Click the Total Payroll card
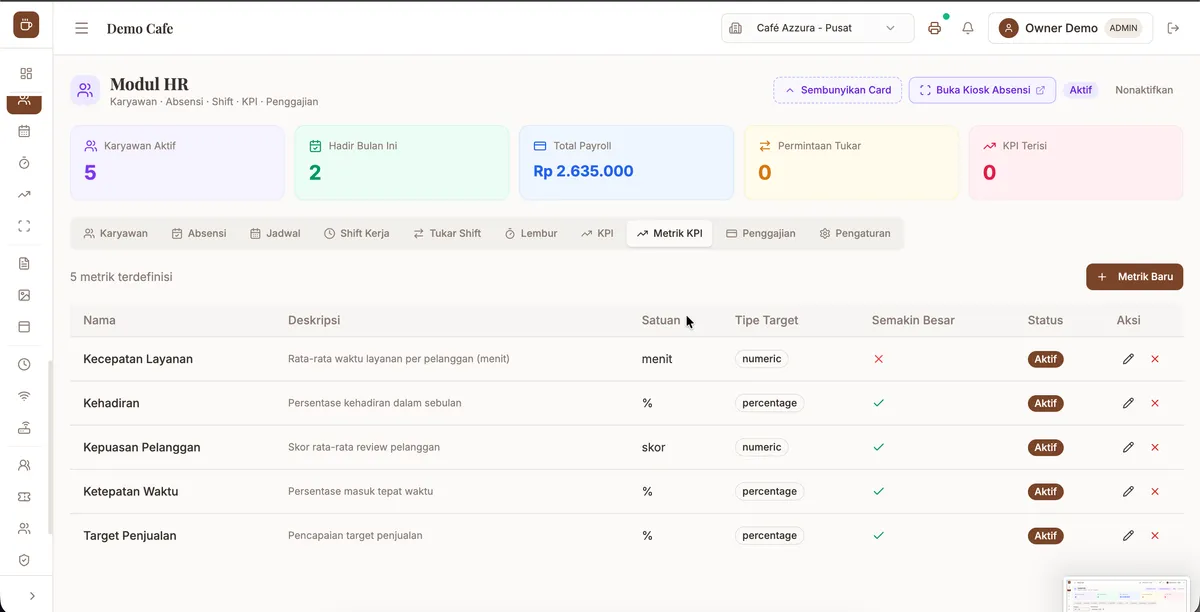The image size is (1200, 612). [626, 162]
